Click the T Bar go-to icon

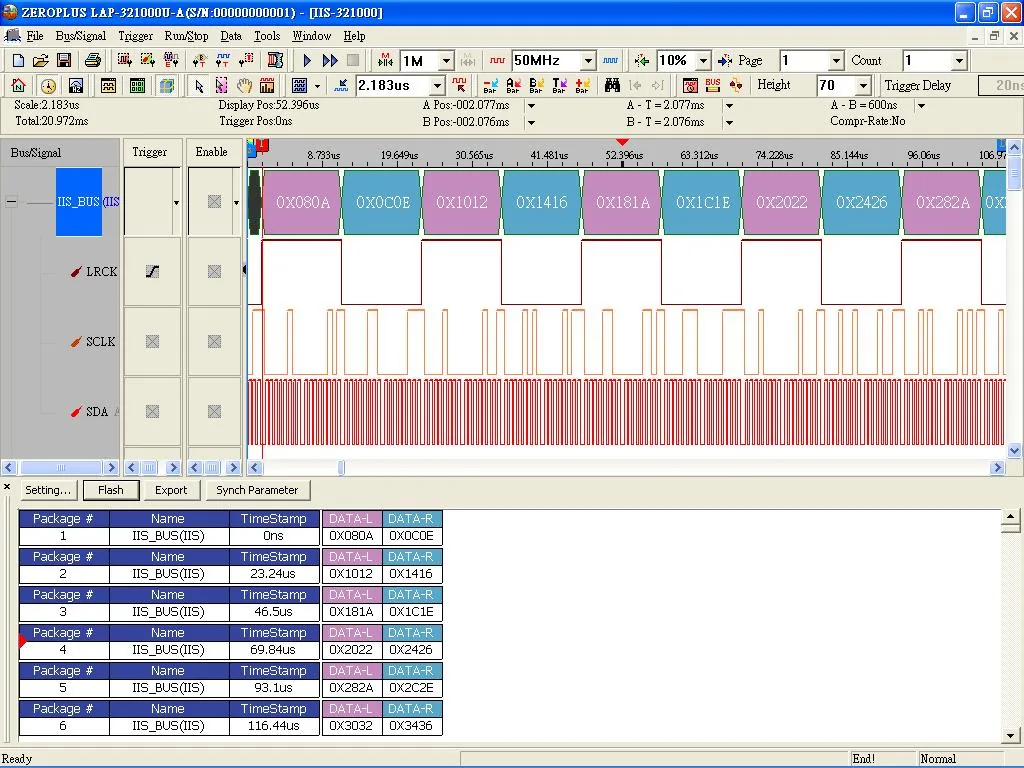559,86
